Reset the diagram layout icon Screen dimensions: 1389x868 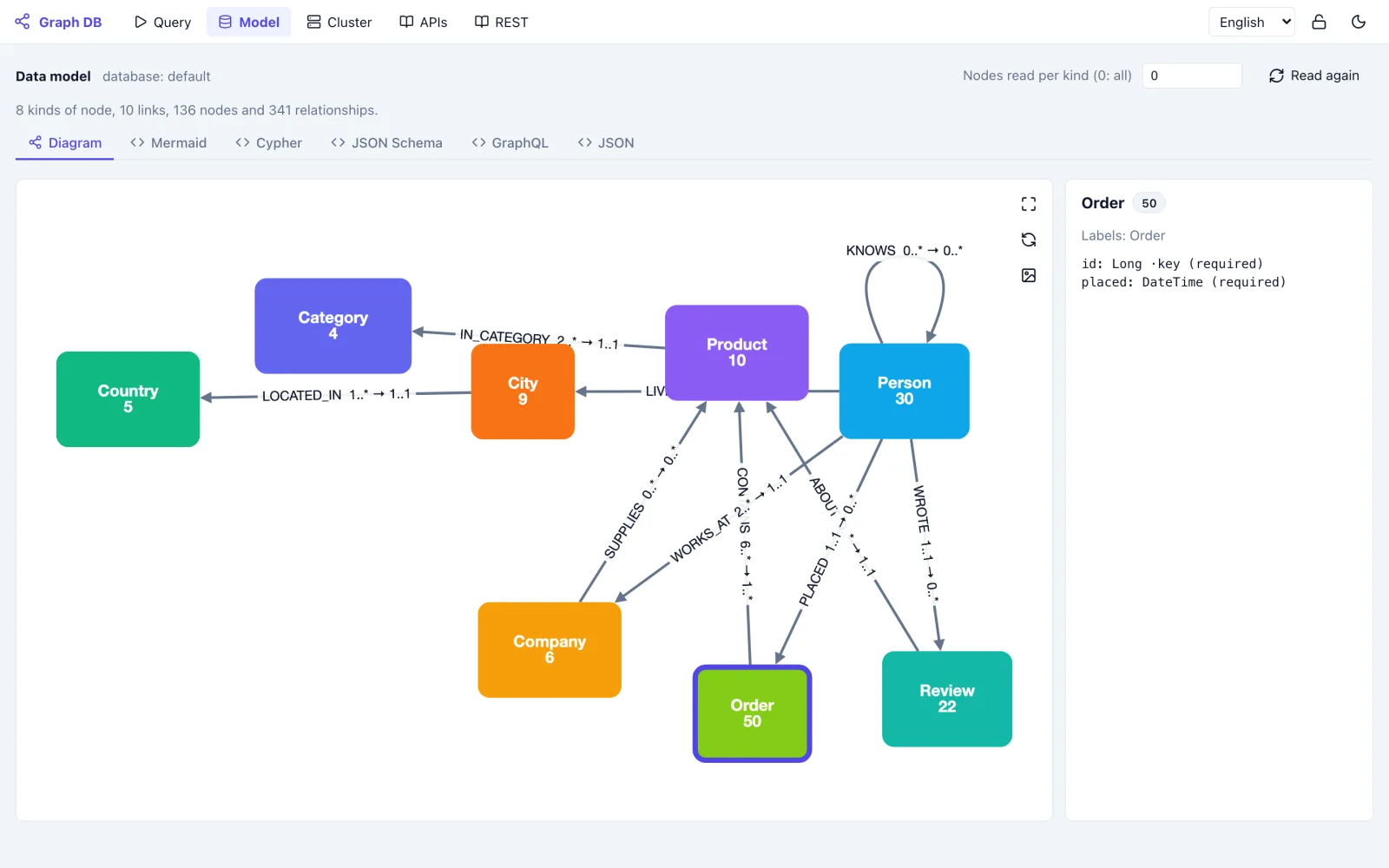1029,240
